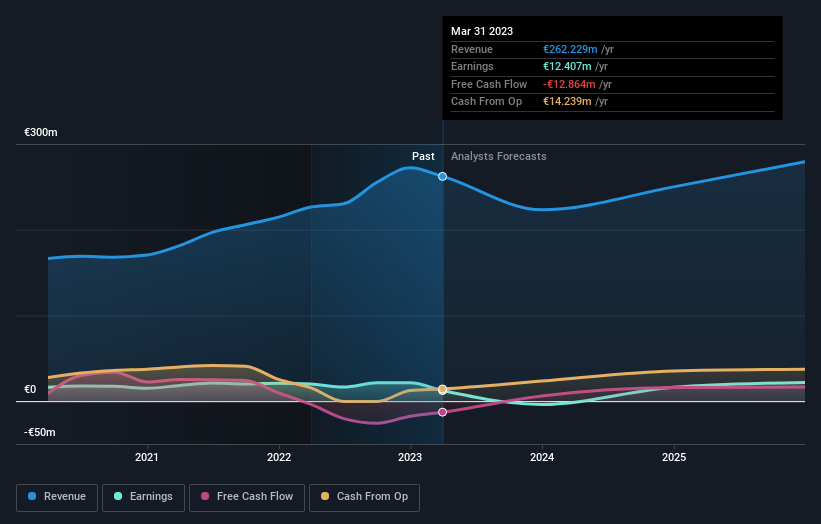Screen dimensions: 821x524
Task: Click the -€50m y-axis label
Action: coord(40,432)
